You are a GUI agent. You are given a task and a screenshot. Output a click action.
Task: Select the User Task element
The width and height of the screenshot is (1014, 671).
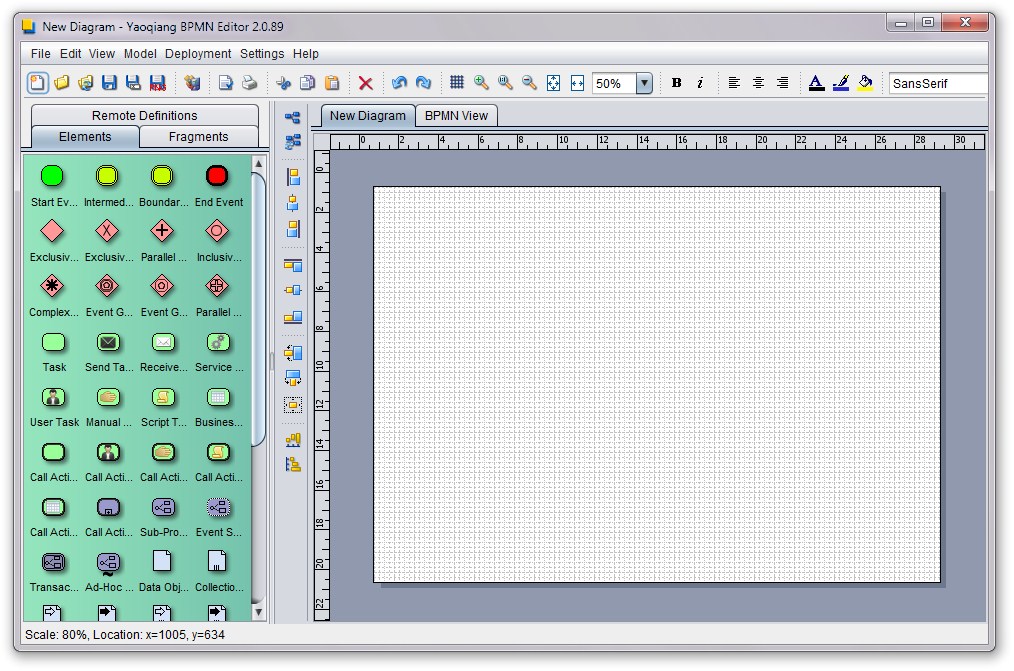coord(52,398)
